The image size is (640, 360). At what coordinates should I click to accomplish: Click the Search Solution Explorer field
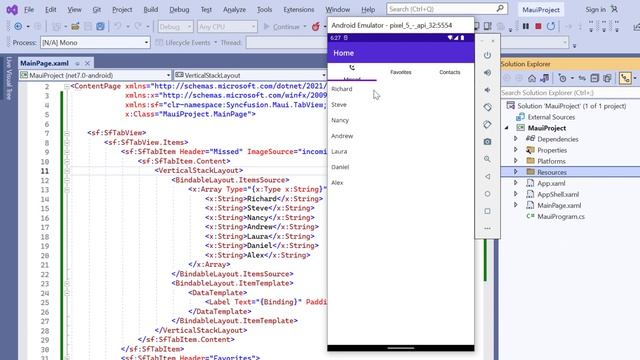click(x=570, y=93)
